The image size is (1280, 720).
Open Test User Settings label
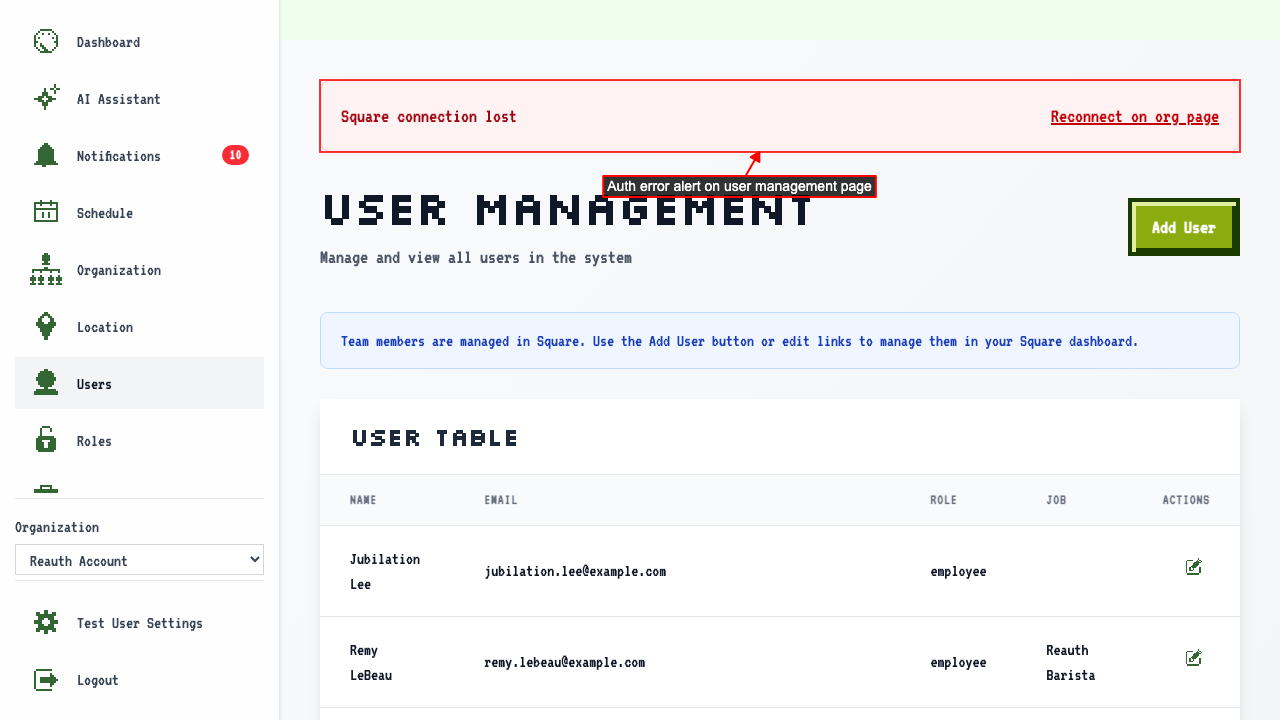pos(140,623)
